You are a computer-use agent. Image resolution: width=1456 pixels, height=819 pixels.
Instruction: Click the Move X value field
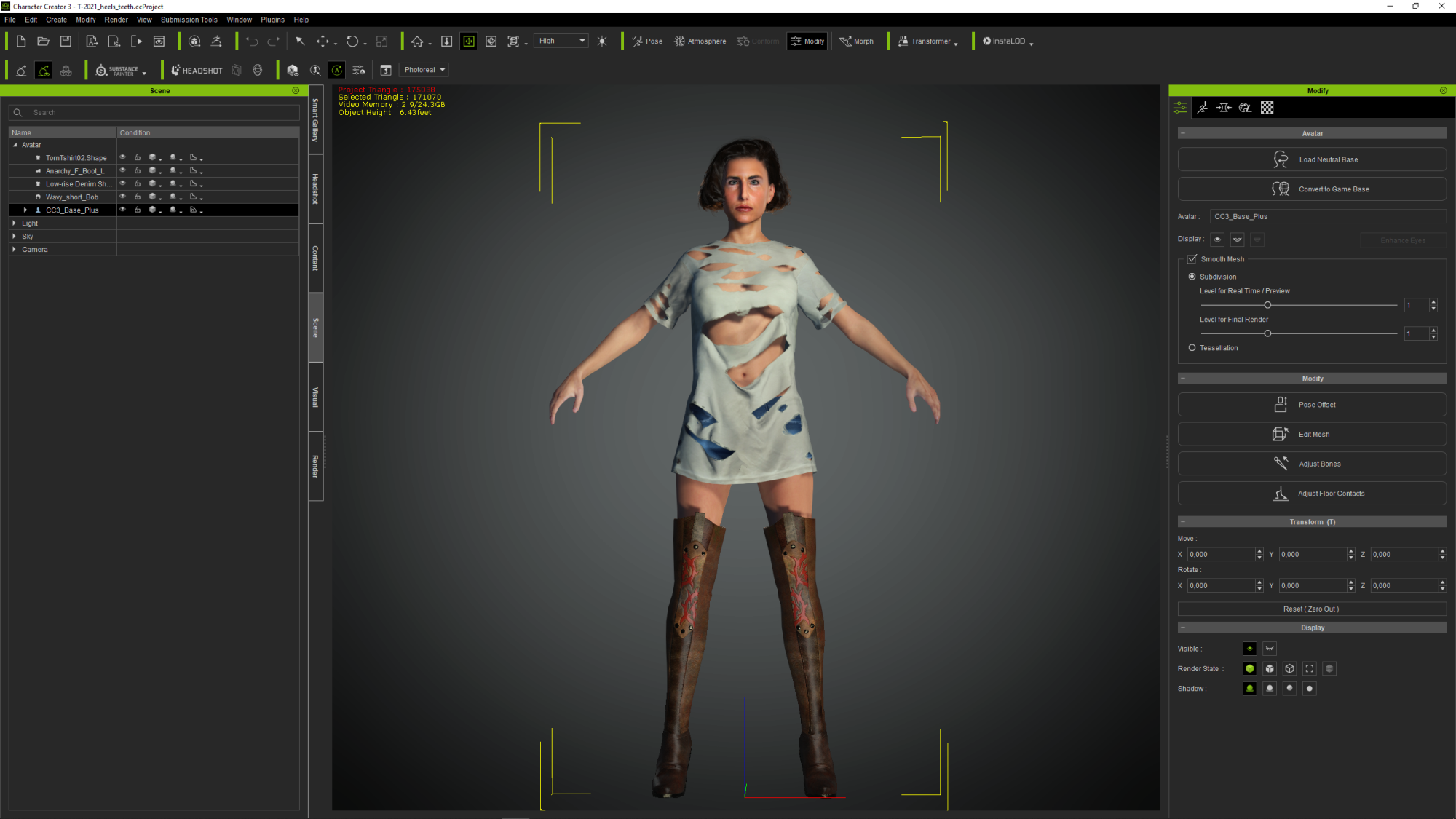pos(1221,555)
